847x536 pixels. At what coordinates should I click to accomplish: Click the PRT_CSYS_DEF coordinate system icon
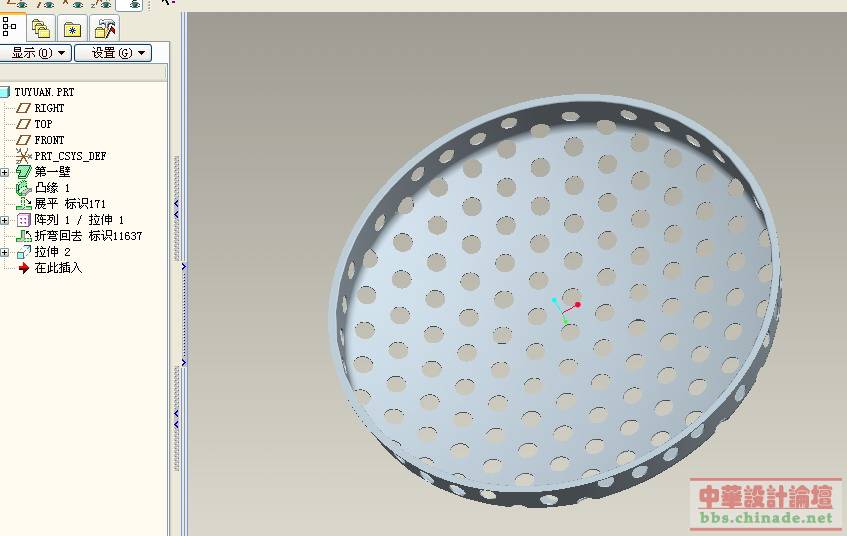click(23, 156)
